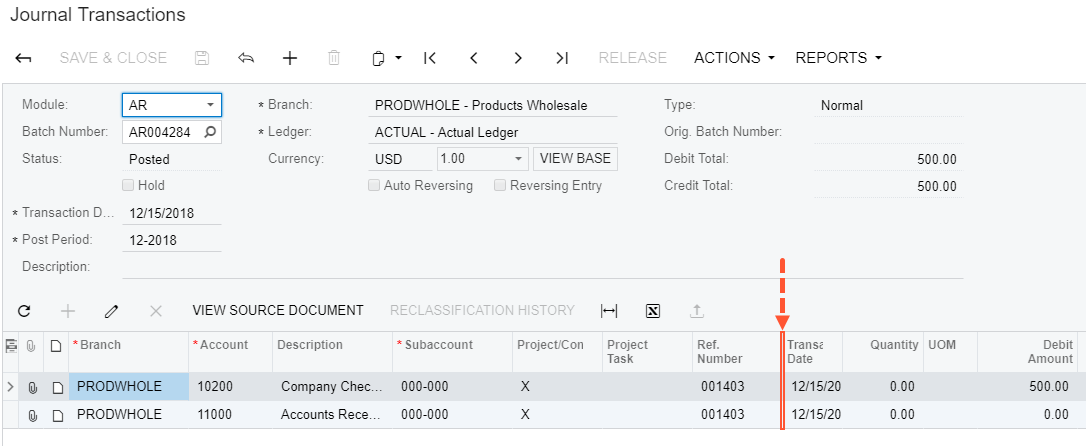Expand the currency rate dropdown
Screen dimensions: 1086x446
pyautogui.click(x=518, y=159)
